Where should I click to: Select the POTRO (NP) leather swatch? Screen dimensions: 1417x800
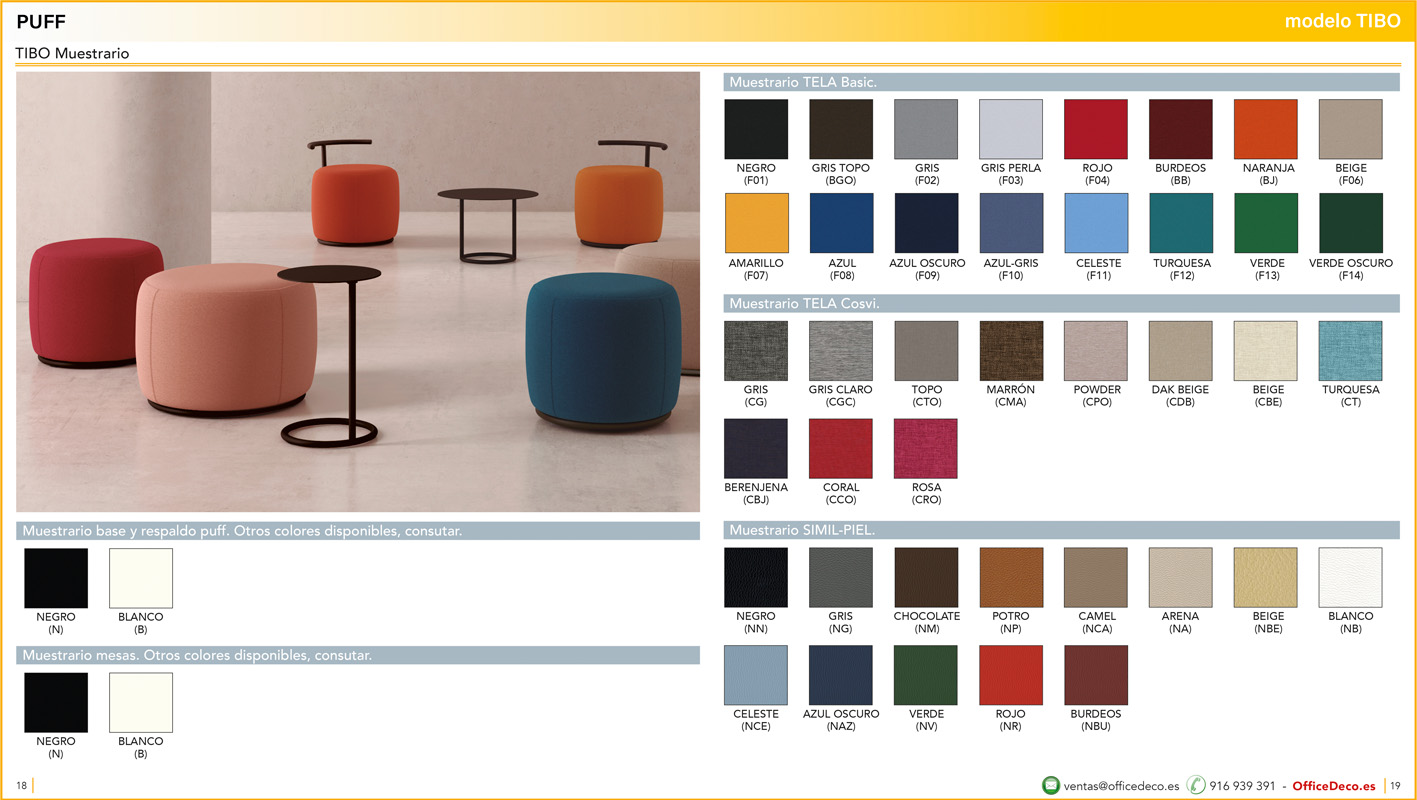[1011, 577]
